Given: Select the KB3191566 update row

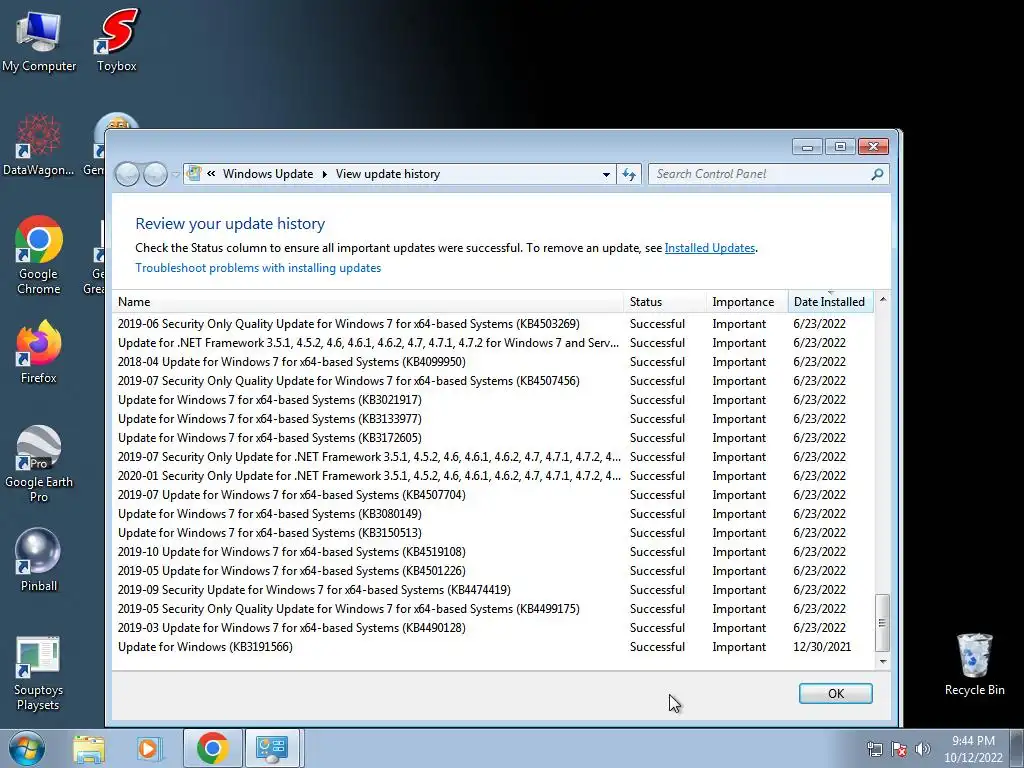Looking at the screenshot, I should [493, 647].
